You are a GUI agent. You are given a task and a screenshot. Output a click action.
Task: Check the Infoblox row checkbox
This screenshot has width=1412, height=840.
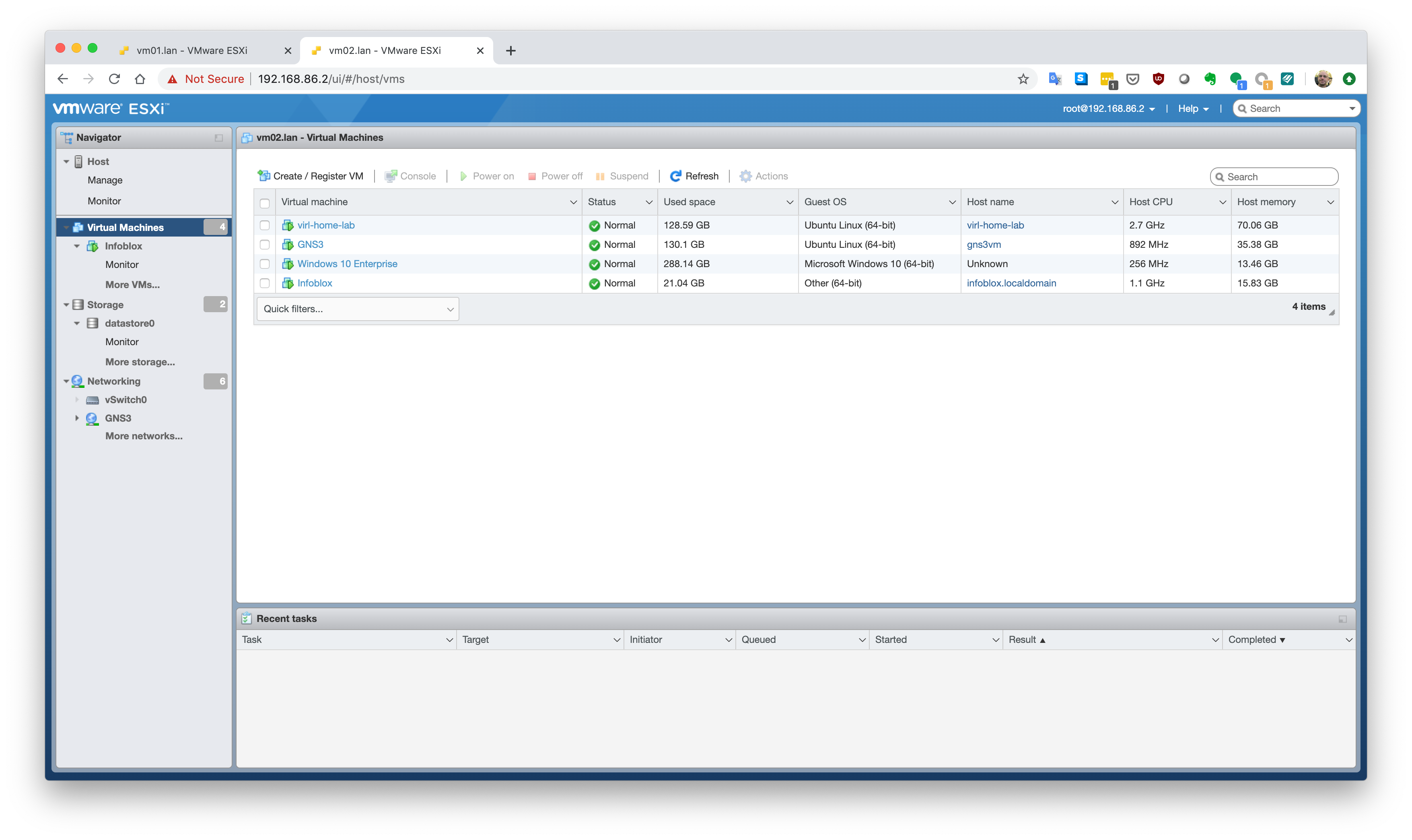[264, 283]
